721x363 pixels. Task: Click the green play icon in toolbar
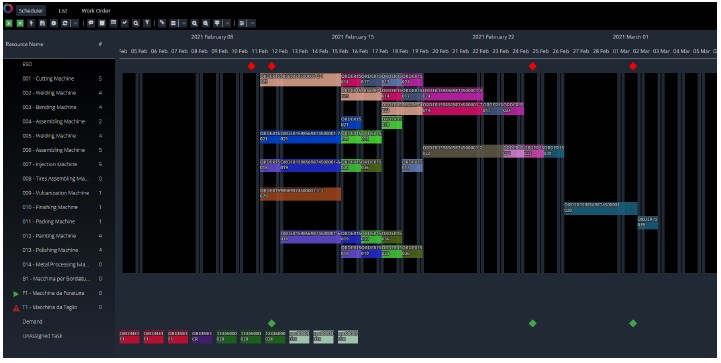click(8, 23)
